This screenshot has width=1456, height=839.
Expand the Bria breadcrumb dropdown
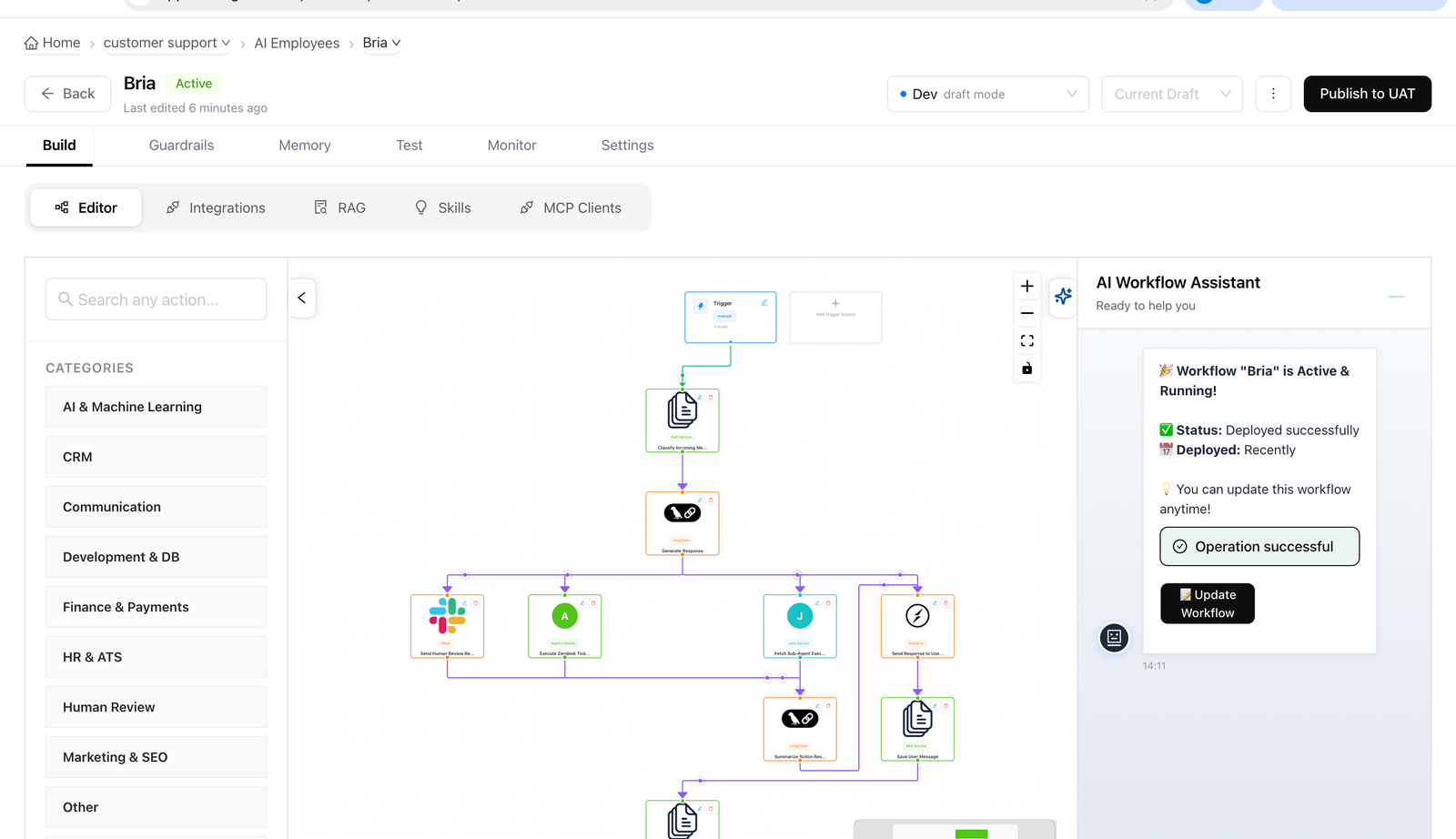coord(381,43)
